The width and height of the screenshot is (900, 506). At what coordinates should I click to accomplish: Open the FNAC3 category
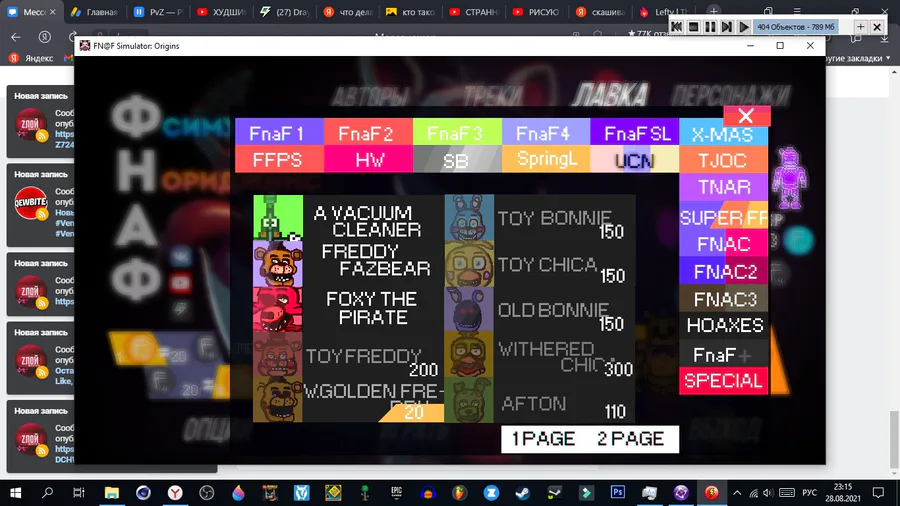[723, 298]
